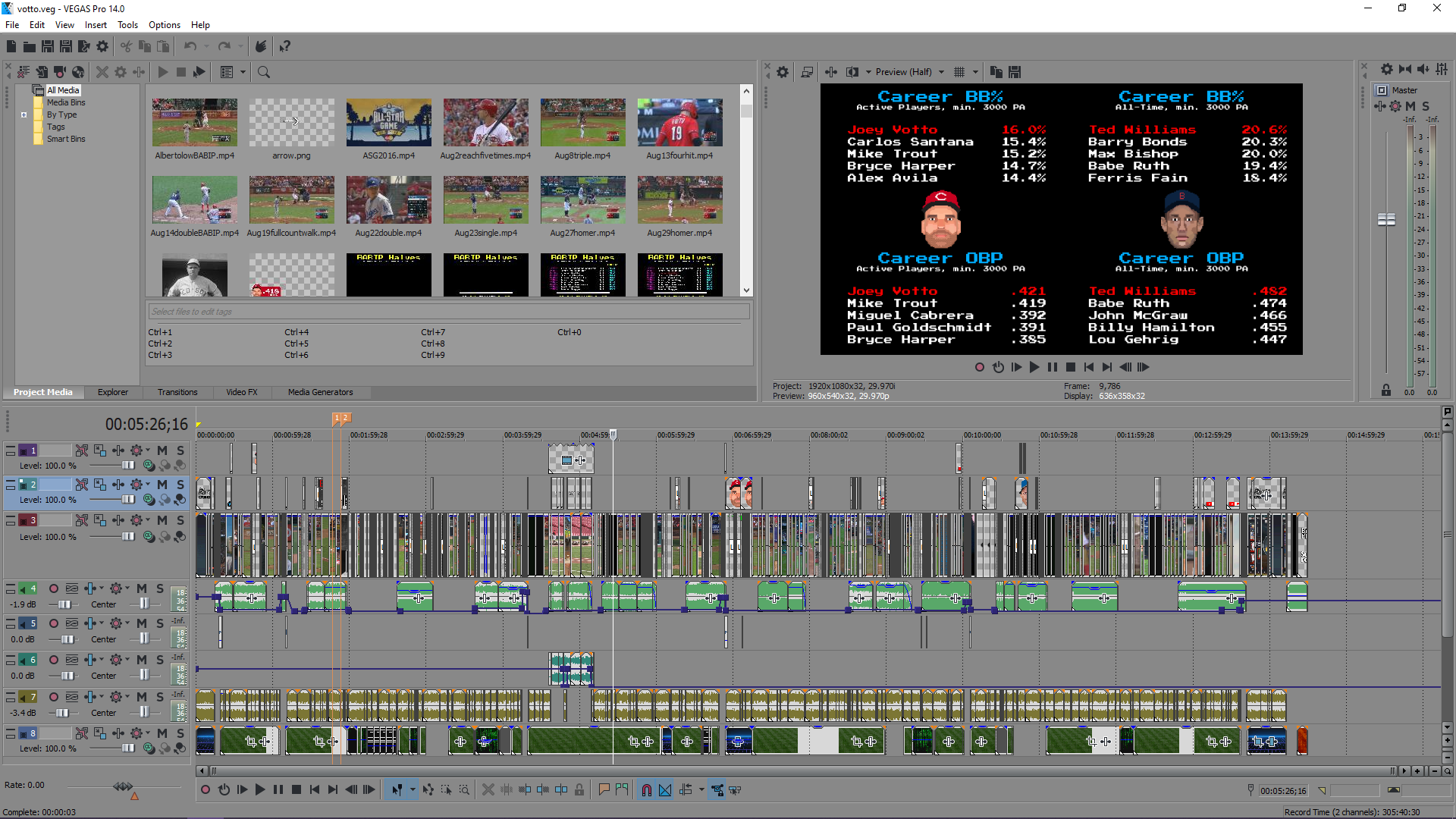Click the Record button in timeline transport
Screen dimensions: 1456x819
[x=205, y=790]
